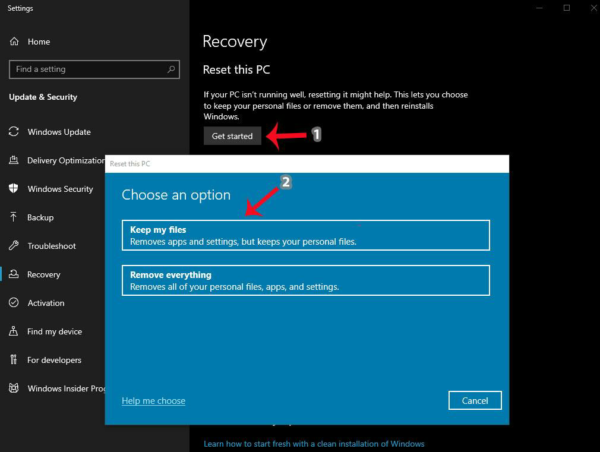Viewport: 600px width, 452px height.
Task: Open Troubleshoot wrench icon
Action: [x=15, y=246]
